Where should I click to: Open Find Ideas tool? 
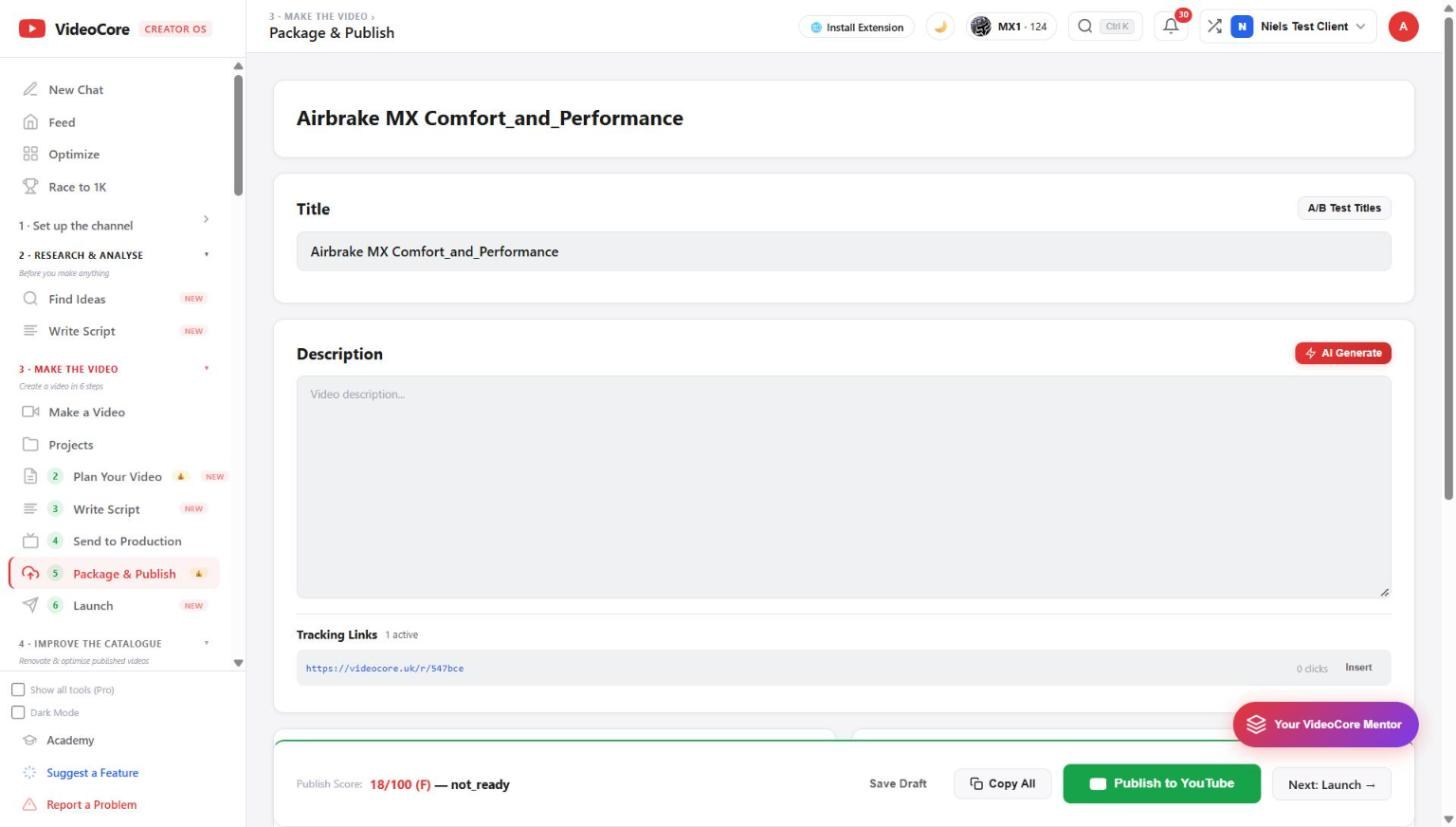(x=77, y=299)
